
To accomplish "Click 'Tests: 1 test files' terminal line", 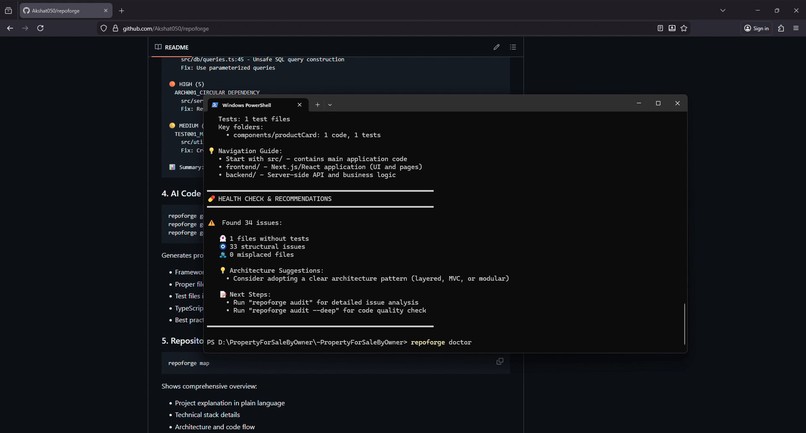I will [254, 119].
